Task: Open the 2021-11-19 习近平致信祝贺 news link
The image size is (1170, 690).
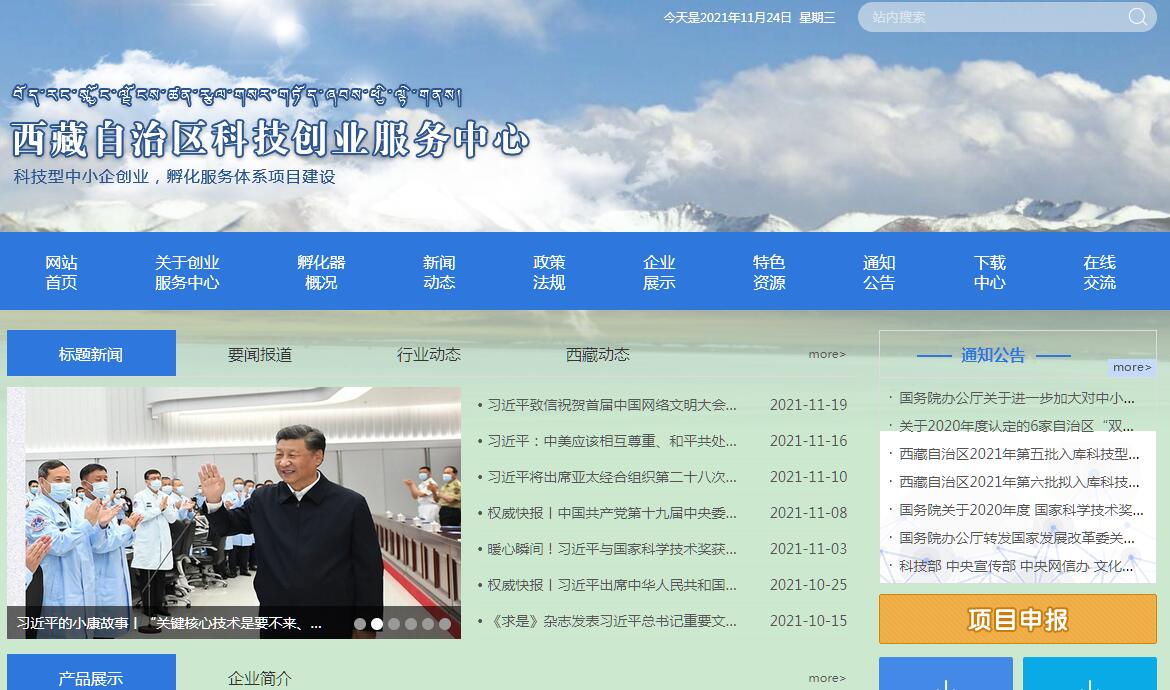Action: point(612,405)
